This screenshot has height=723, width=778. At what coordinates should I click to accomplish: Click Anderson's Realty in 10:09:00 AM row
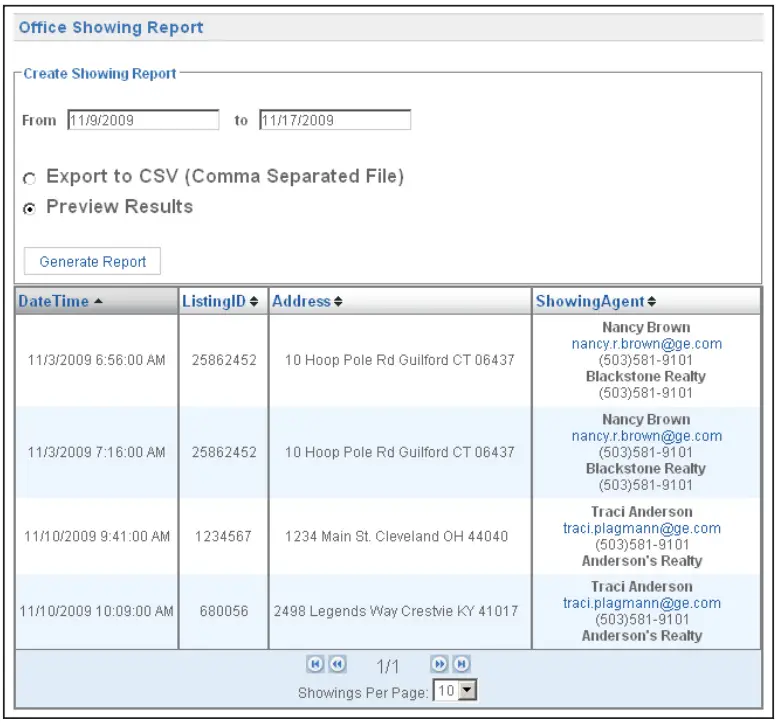[642, 636]
